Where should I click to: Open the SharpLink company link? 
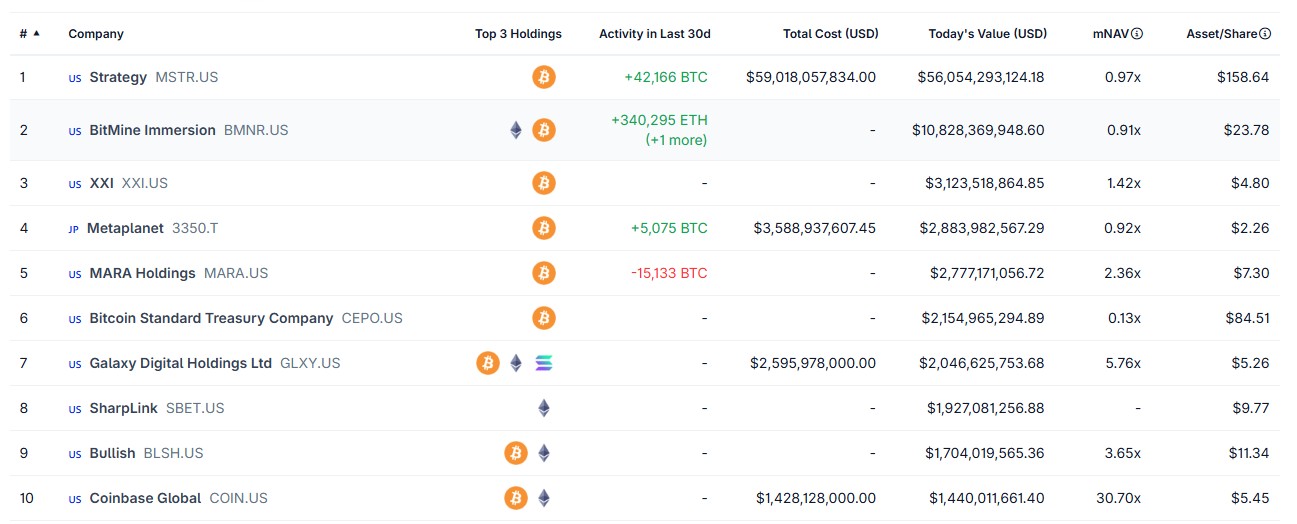(123, 408)
